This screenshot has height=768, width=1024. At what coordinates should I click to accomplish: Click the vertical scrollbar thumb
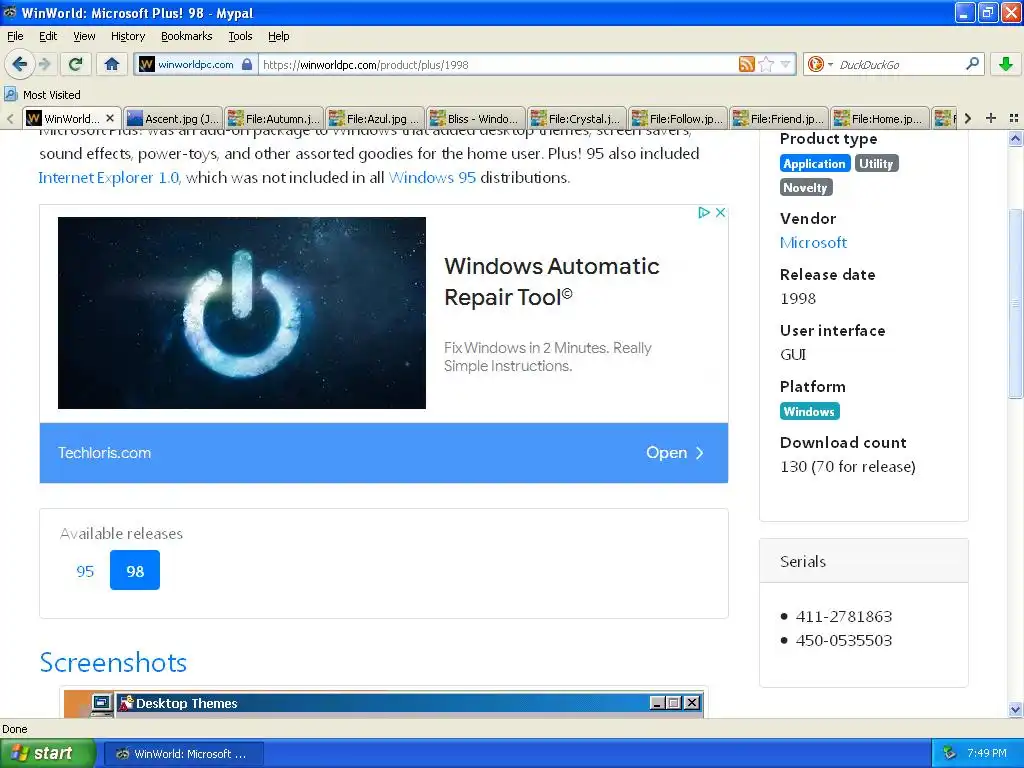[1015, 304]
